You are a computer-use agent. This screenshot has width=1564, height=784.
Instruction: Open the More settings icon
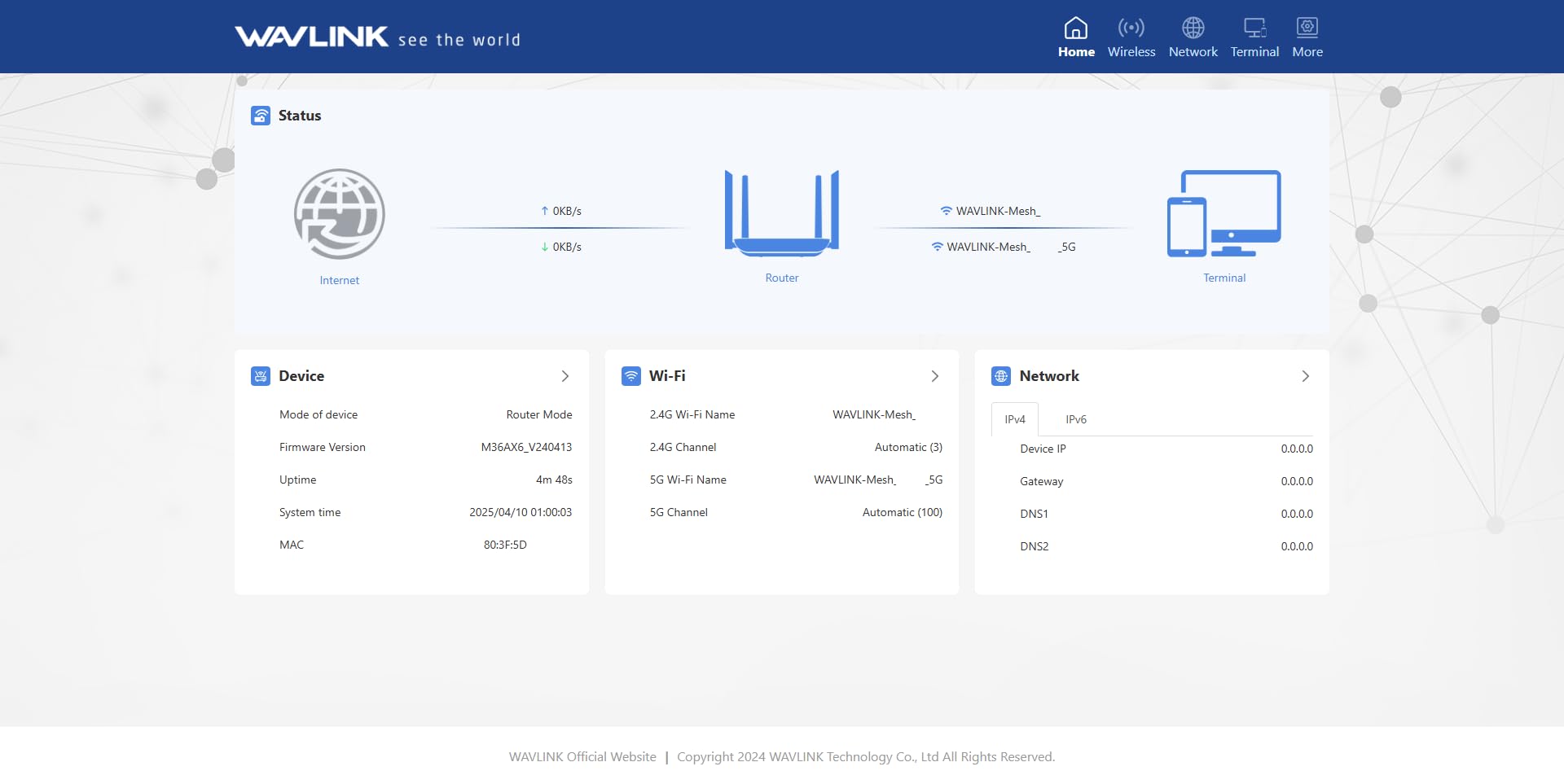pyautogui.click(x=1307, y=28)
